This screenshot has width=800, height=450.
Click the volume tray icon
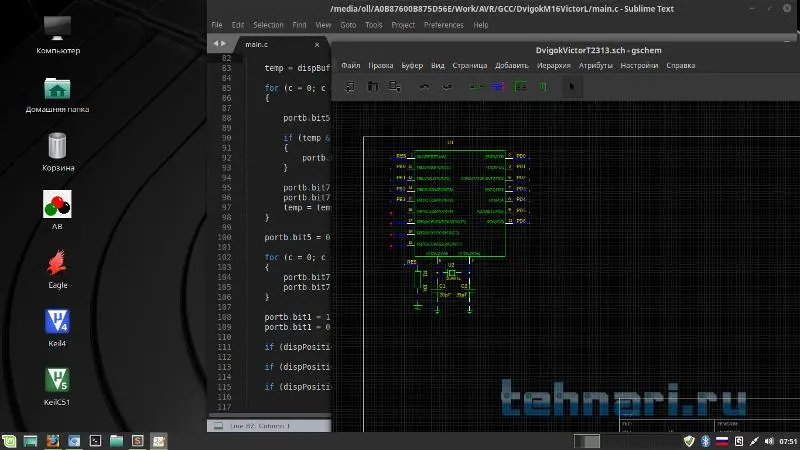click(x=769, y=441)
